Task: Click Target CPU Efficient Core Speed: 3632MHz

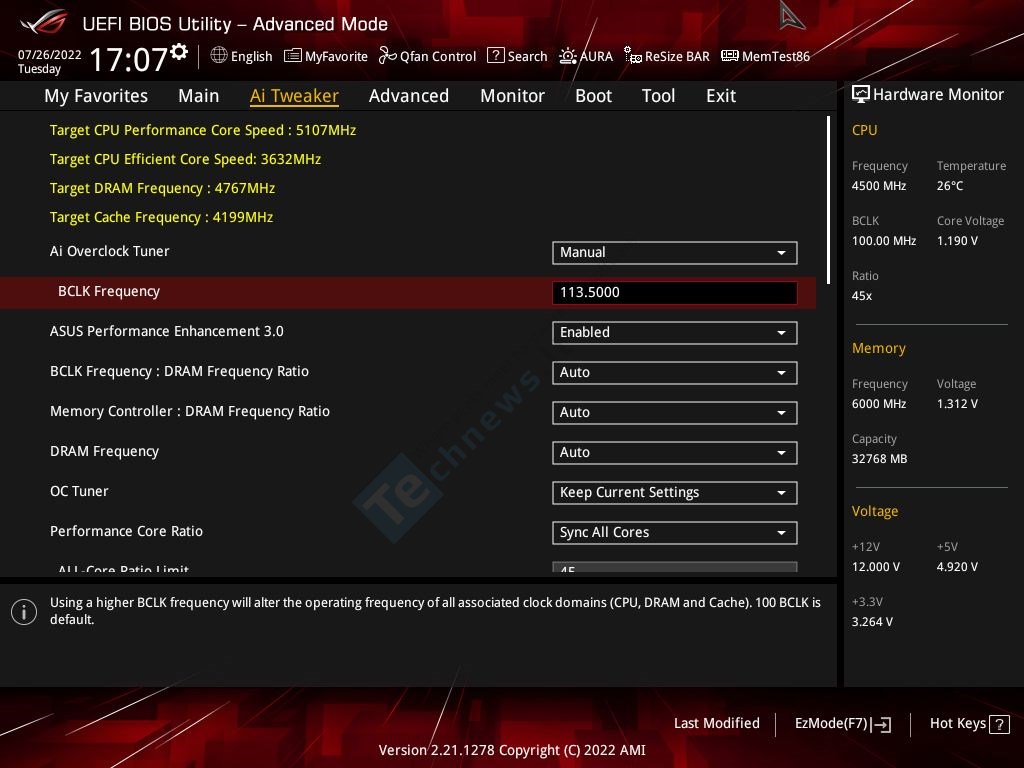Action: (185, 159)
